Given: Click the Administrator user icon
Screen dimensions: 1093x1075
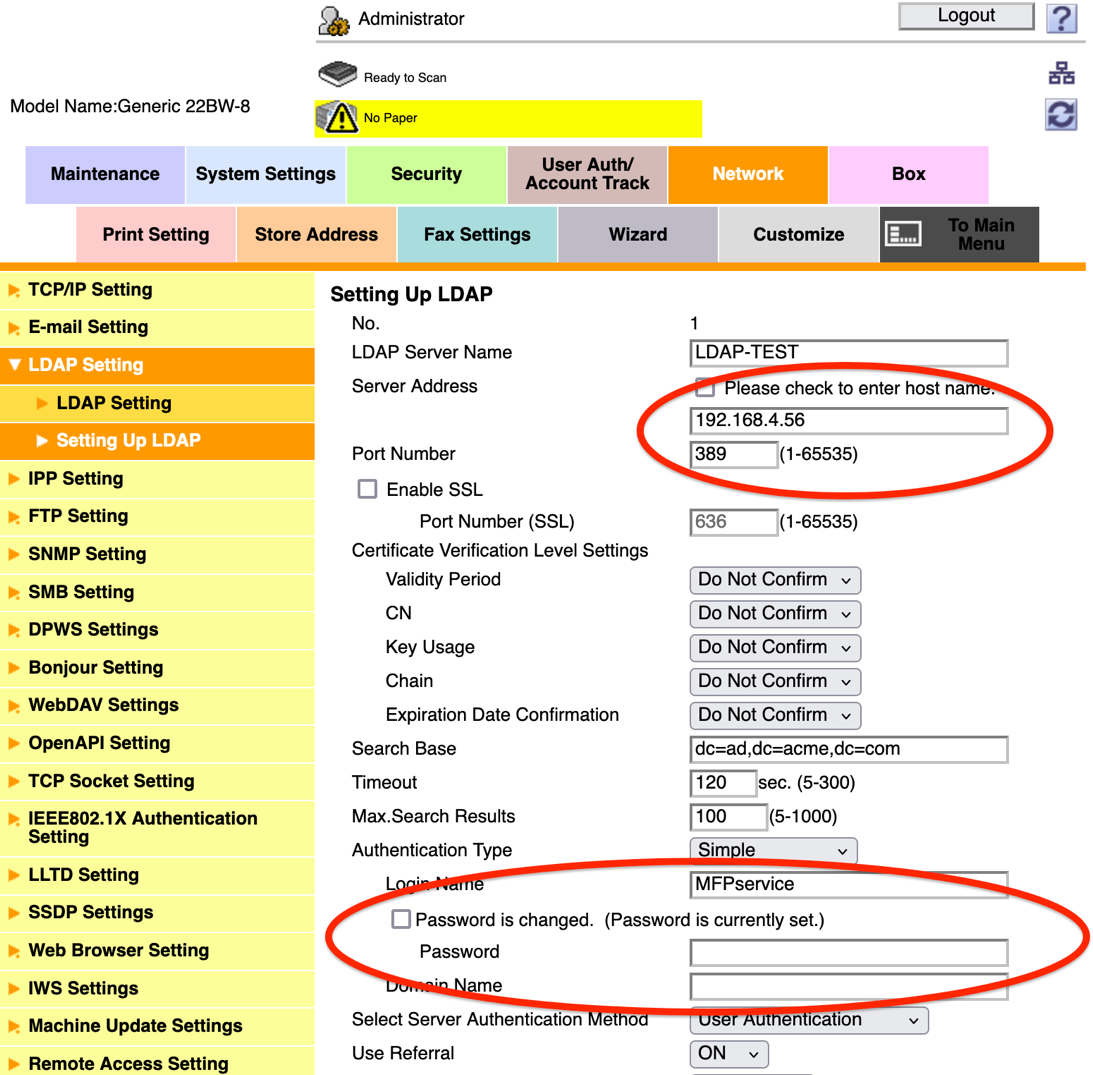Looking at the screenshot, I should (x=334, y=20).
